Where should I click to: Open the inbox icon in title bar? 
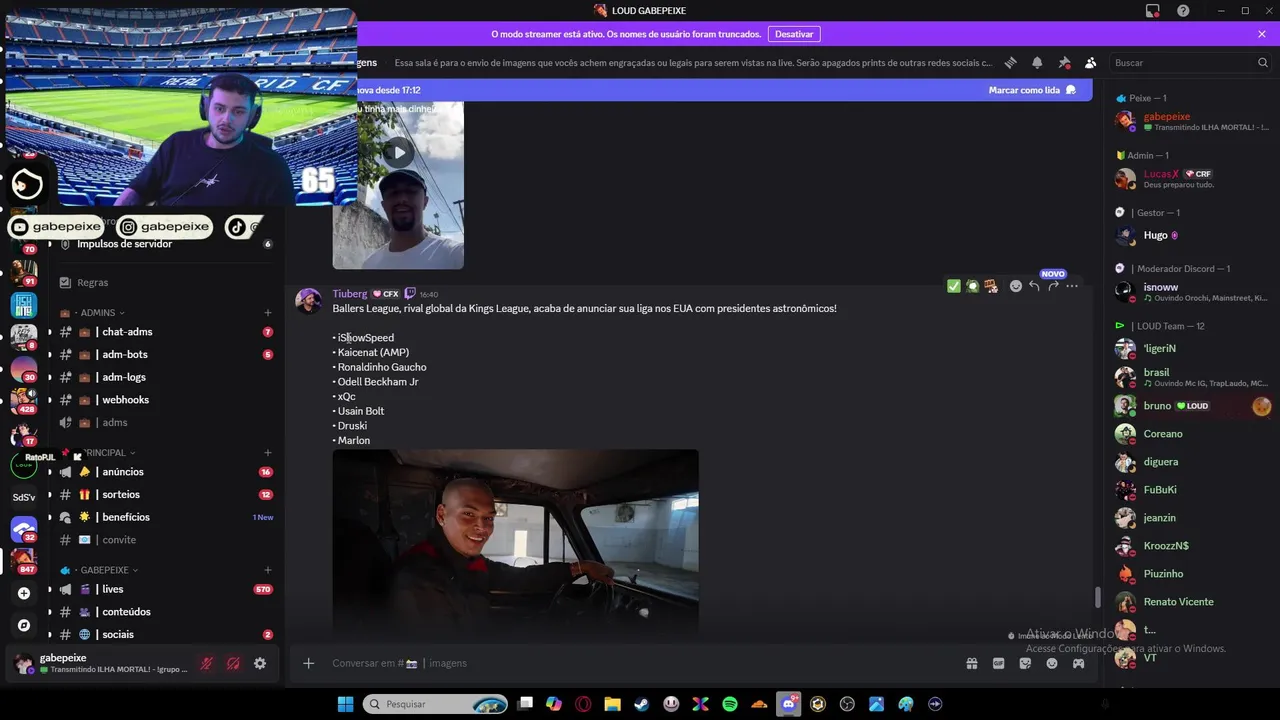pos(1153,11)
